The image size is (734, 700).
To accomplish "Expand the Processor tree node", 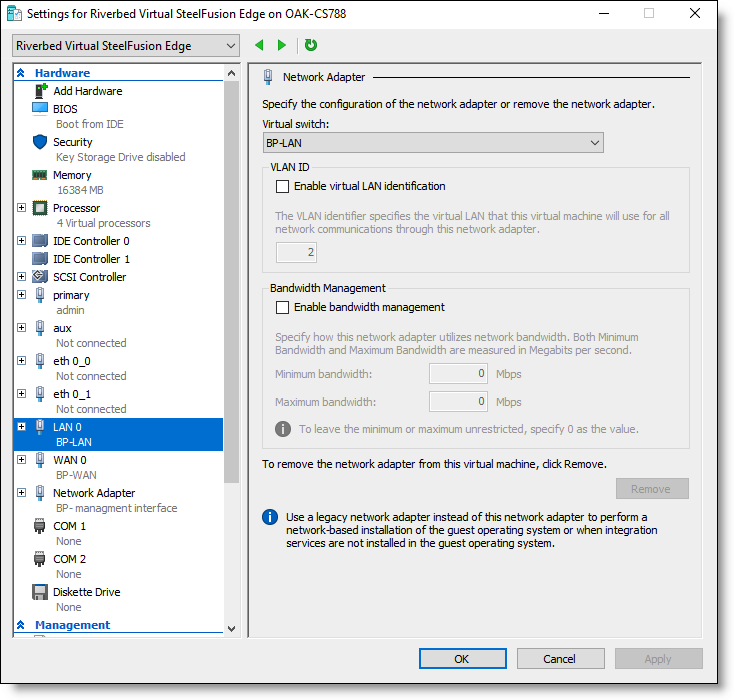I will pyautogui.click(x=22, y=207).
